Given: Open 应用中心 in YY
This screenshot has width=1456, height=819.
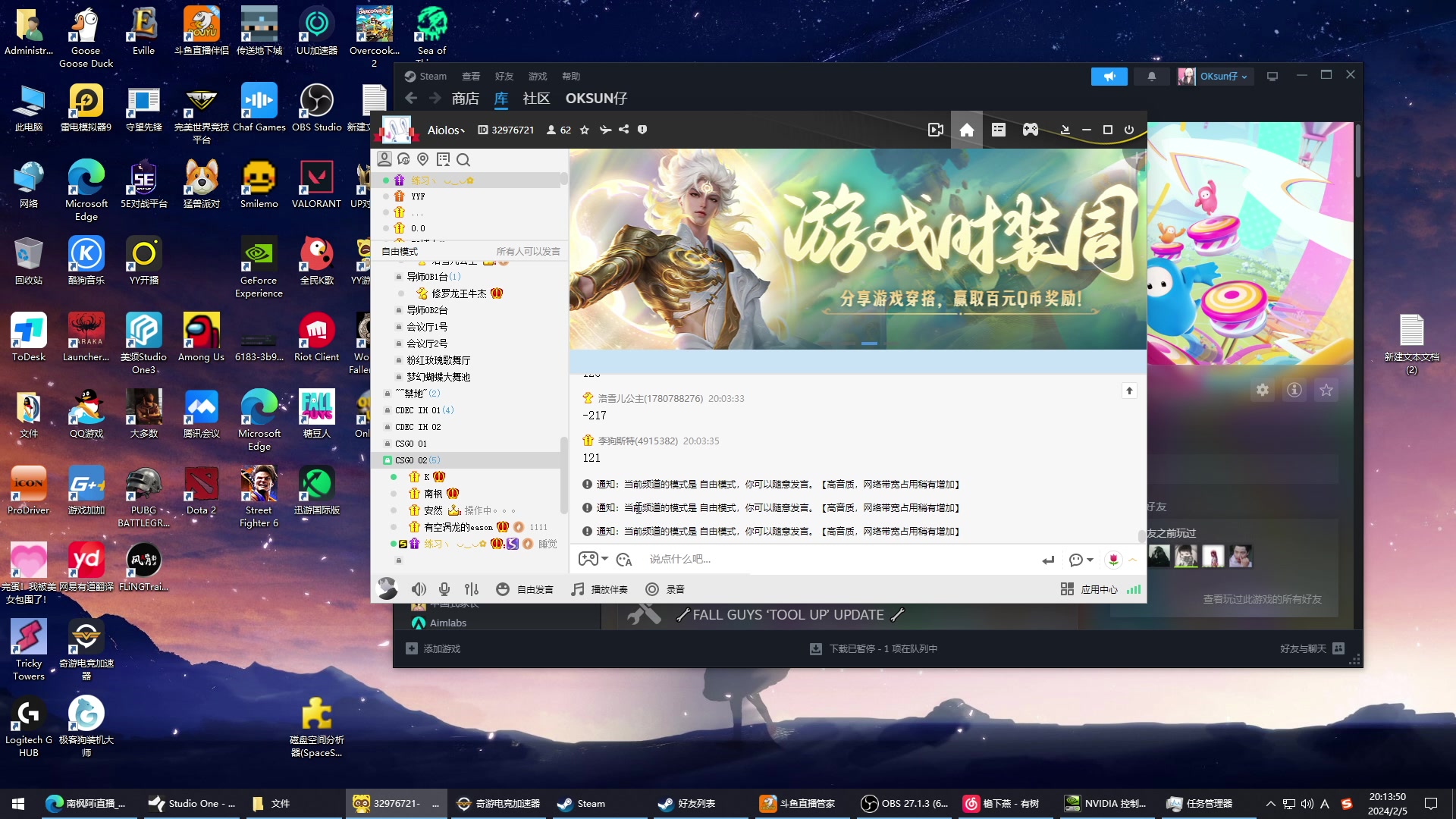Looking at the screenshot, I should click(x=1089, y=589).
